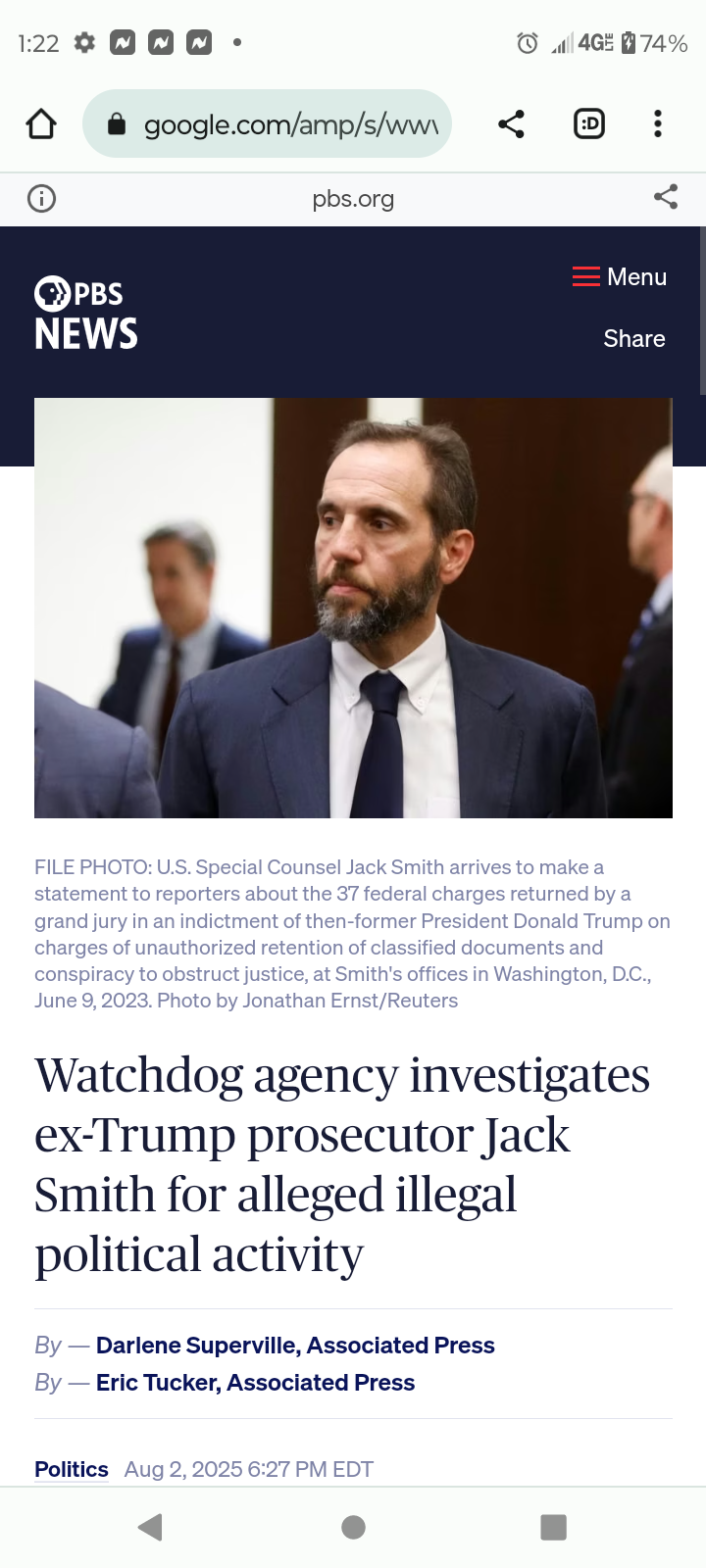Open Chrome three-dot overflow menu
706x1568 pixels.
pos(658,123)
